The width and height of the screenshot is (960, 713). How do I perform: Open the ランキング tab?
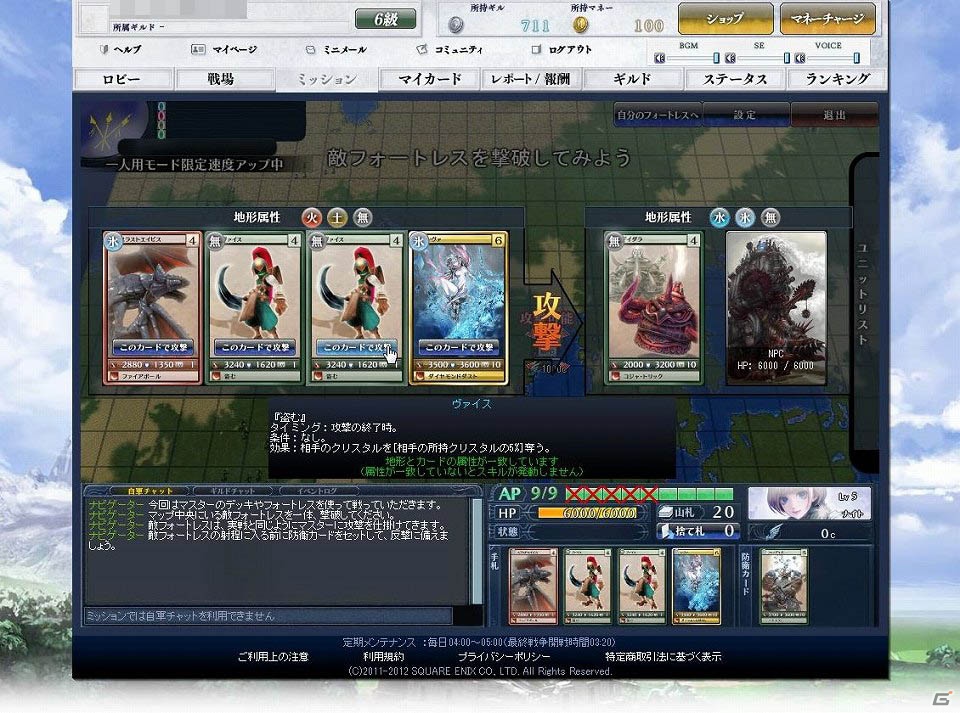point(837,80)
